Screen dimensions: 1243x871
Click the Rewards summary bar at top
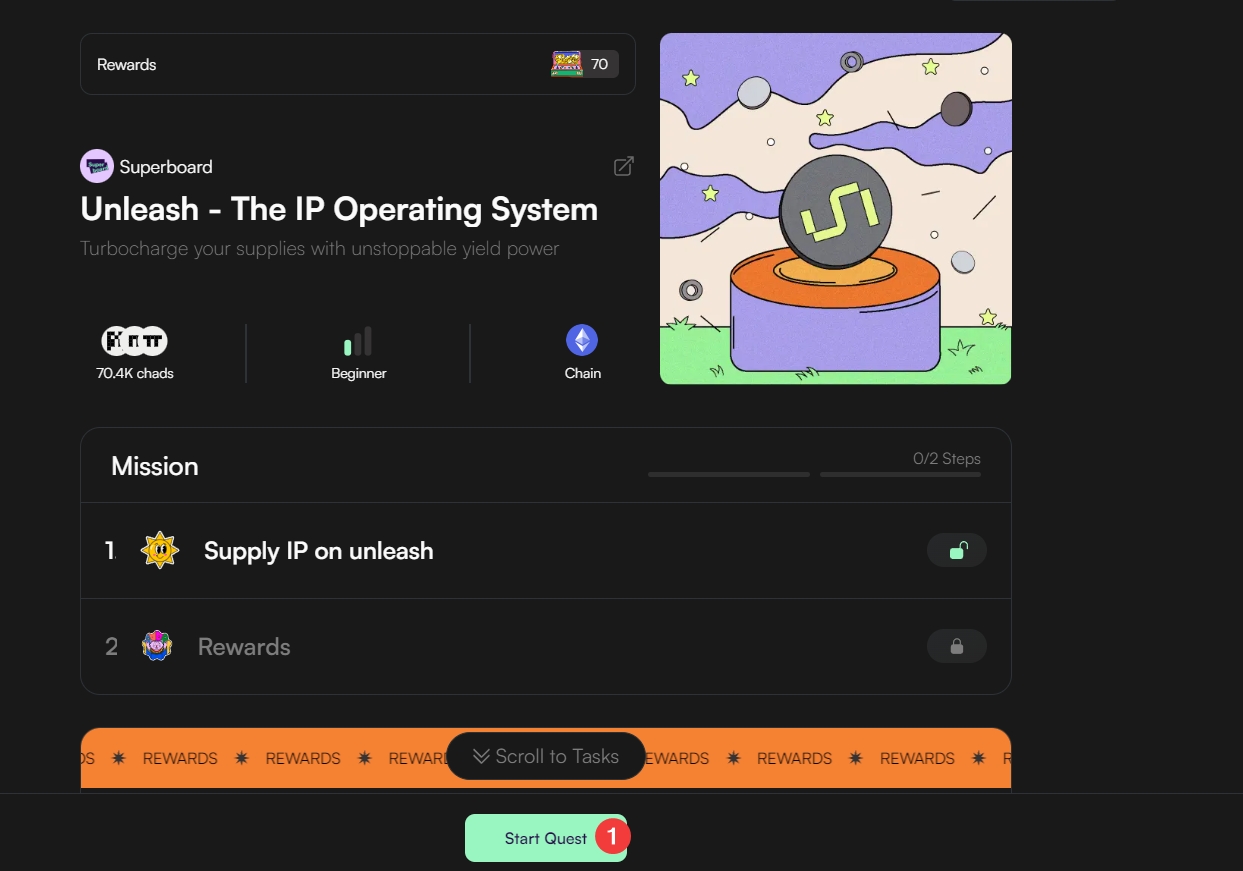pos(358,64)
